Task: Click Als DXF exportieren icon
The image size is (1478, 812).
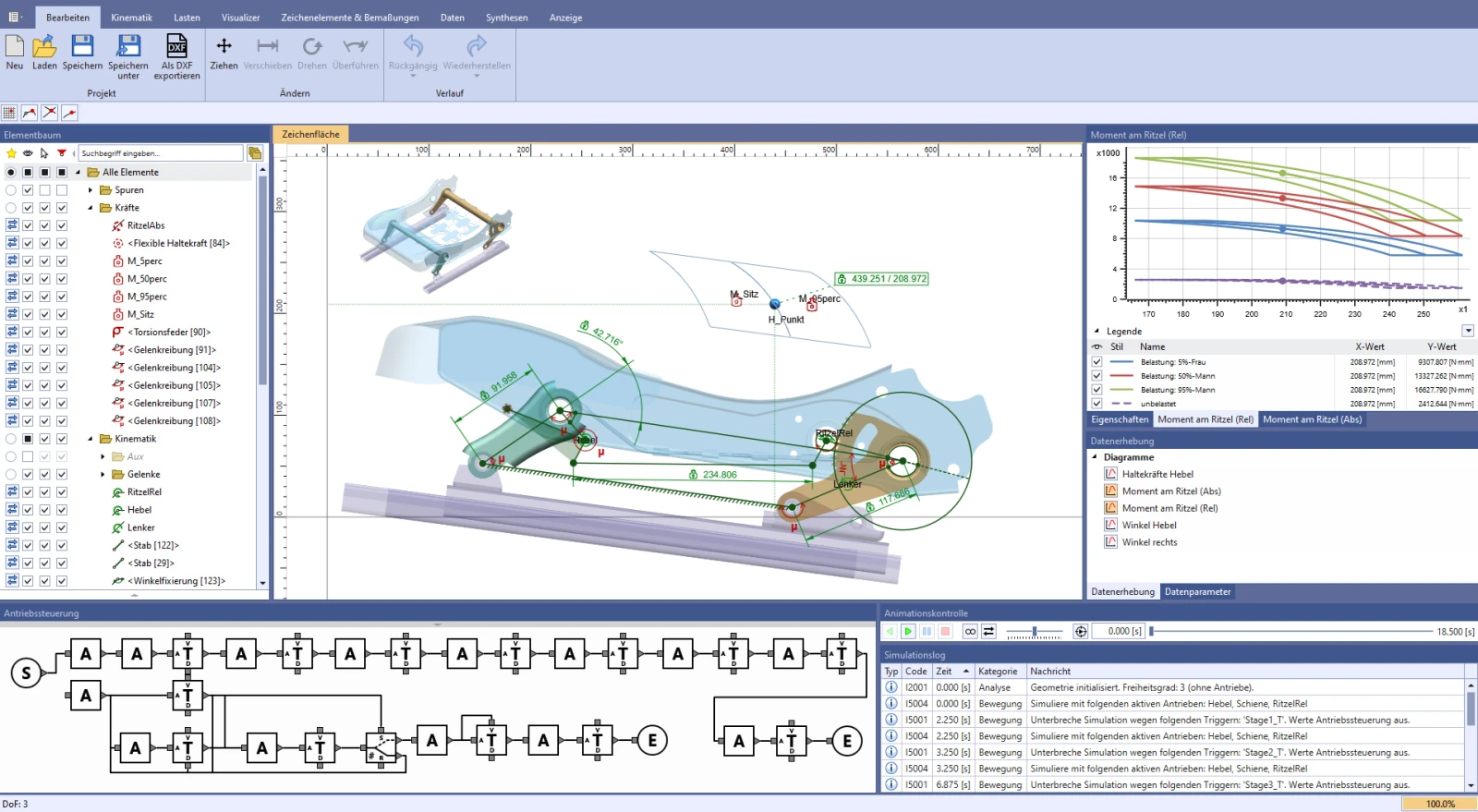Action: 176,57
